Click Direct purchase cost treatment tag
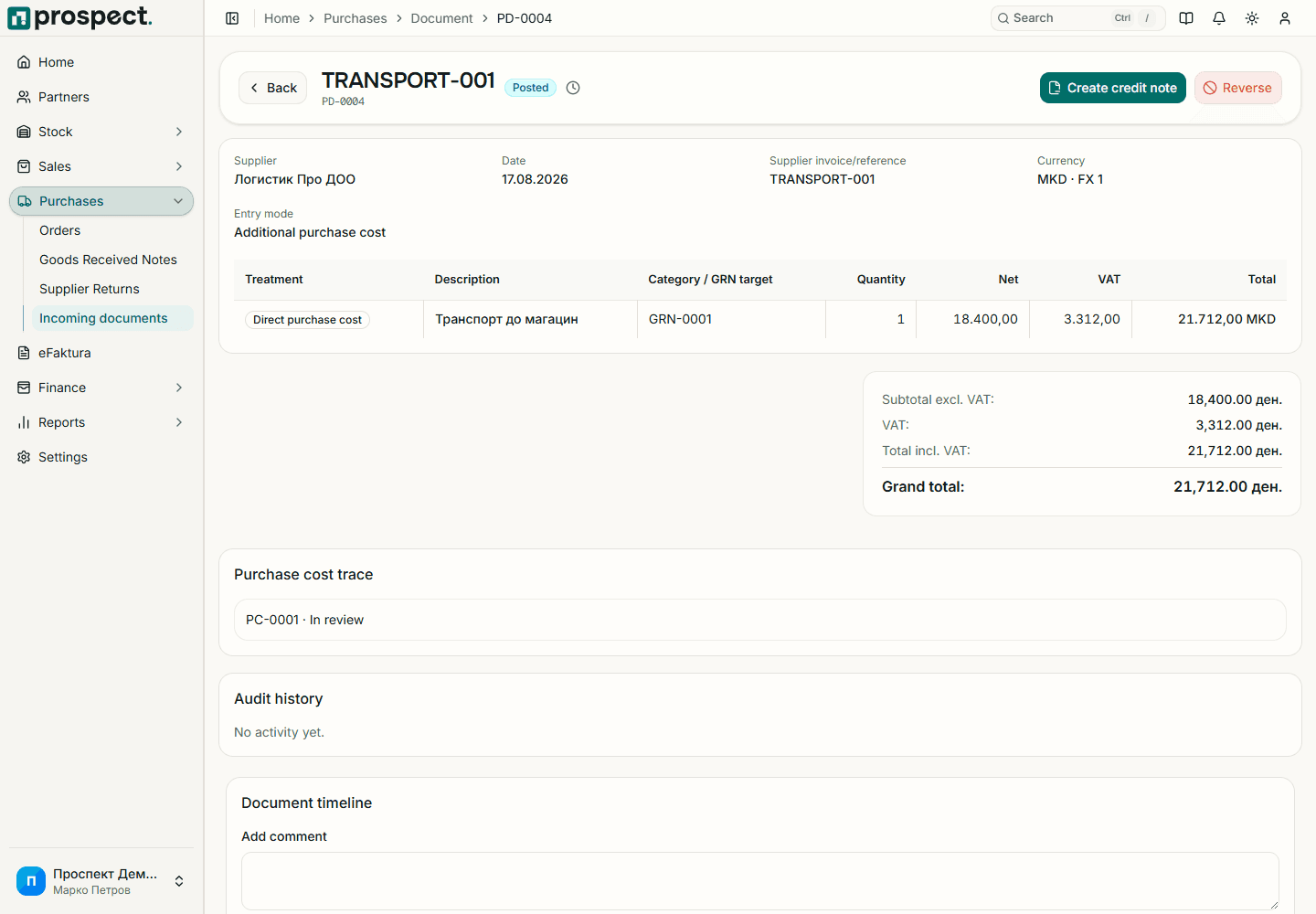Screen dimensions: 1316x914 pos(307,320)
